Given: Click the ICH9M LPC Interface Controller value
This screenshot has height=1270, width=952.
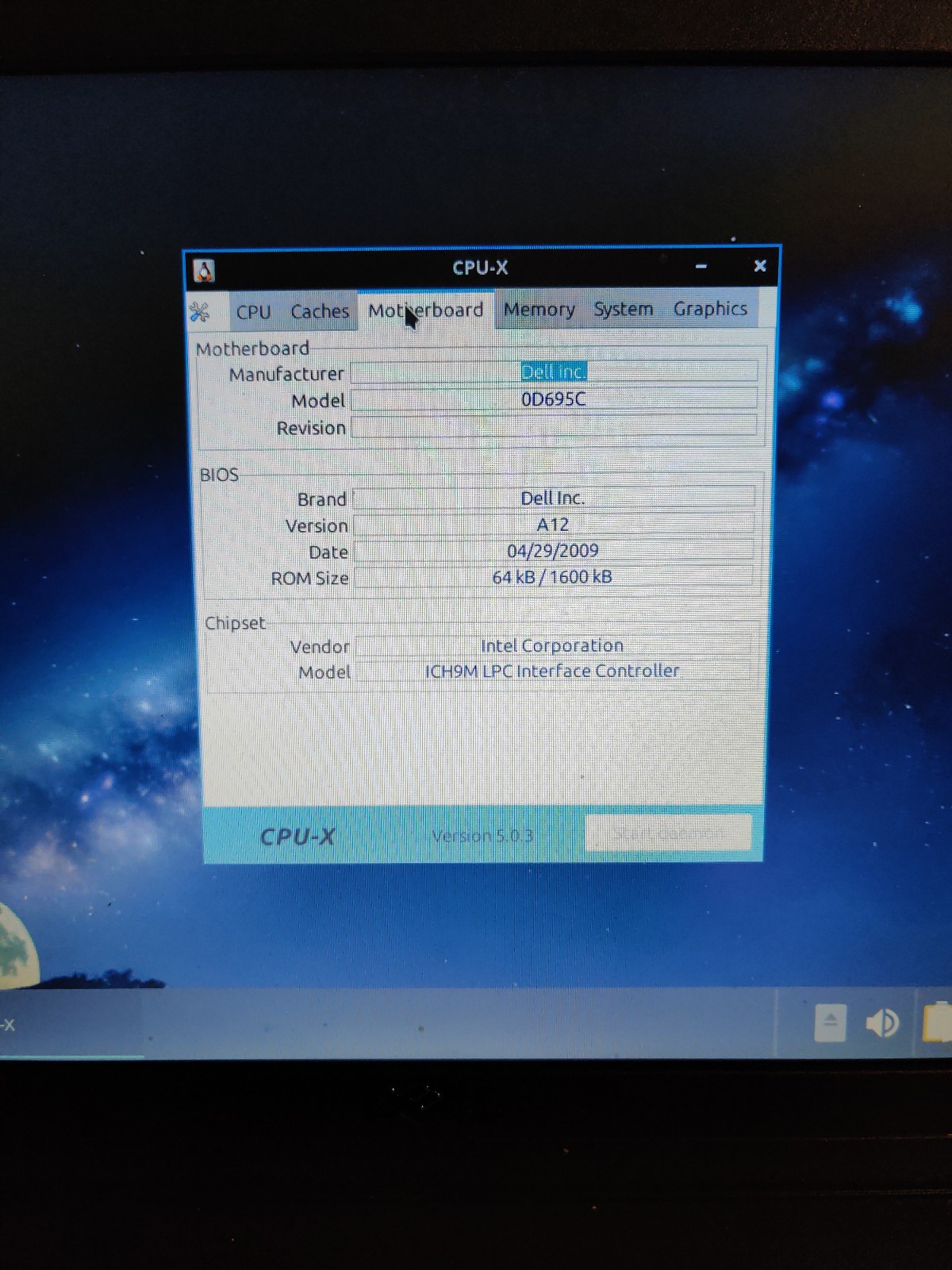Looking at the screenshot, I should pyautogui.click(x=552, y=671).
